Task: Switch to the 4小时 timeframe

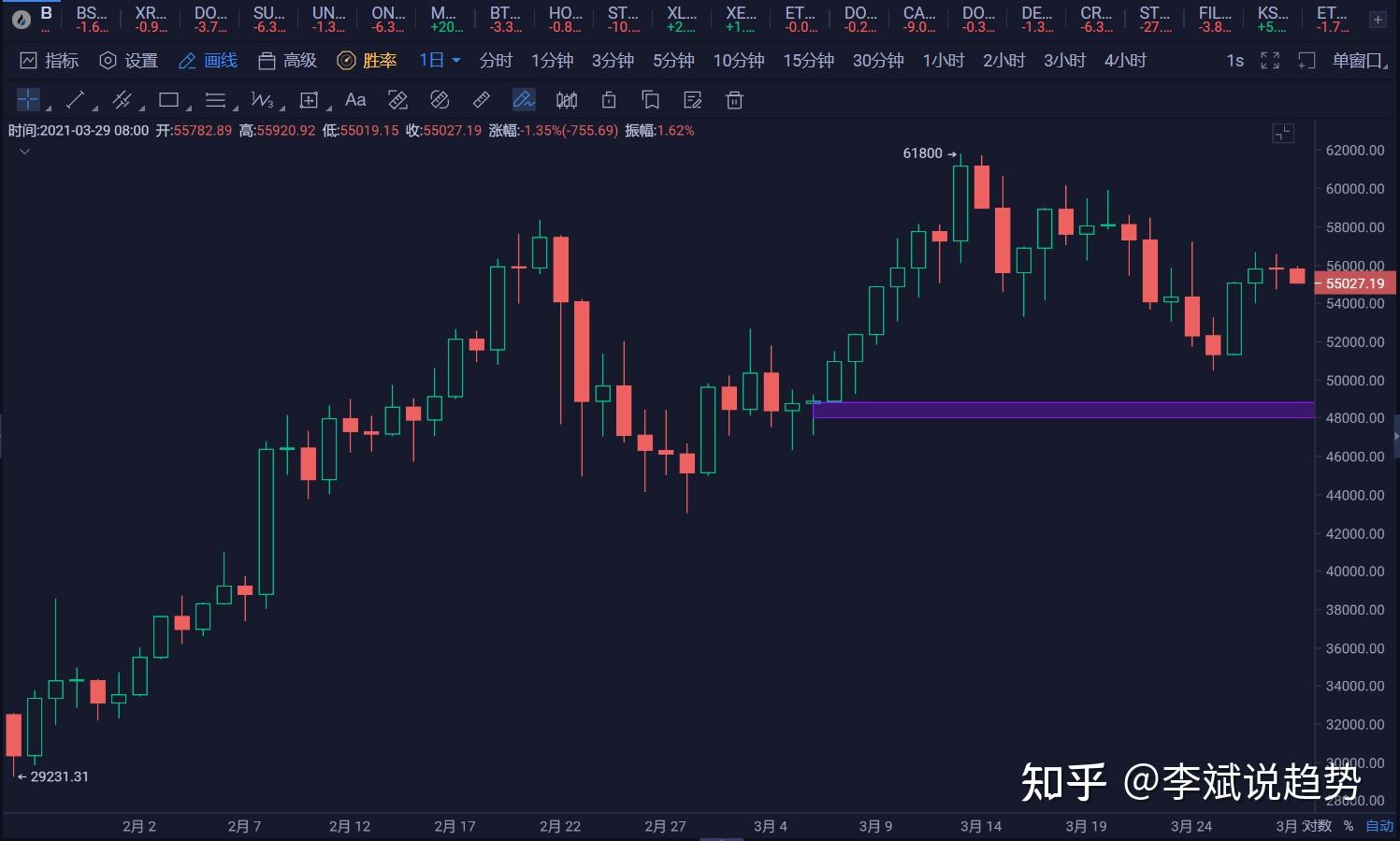Action: (x=1125, y=61)
